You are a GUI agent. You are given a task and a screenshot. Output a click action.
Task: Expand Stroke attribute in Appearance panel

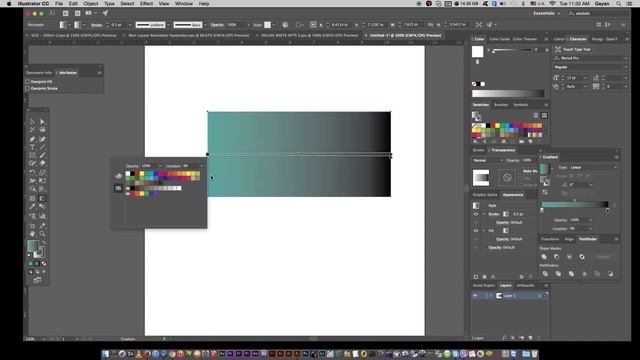484,214
